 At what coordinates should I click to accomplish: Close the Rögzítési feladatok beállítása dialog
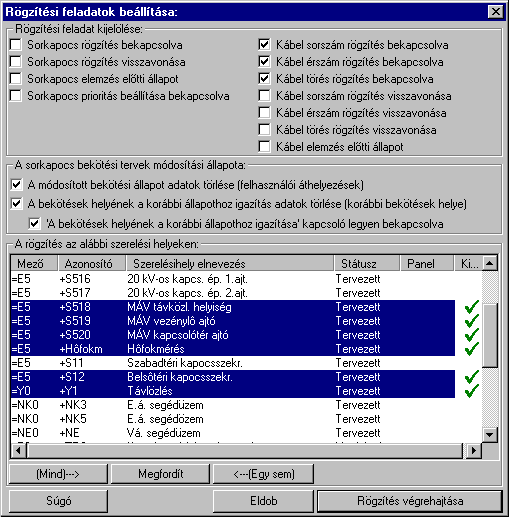[496, 12]
